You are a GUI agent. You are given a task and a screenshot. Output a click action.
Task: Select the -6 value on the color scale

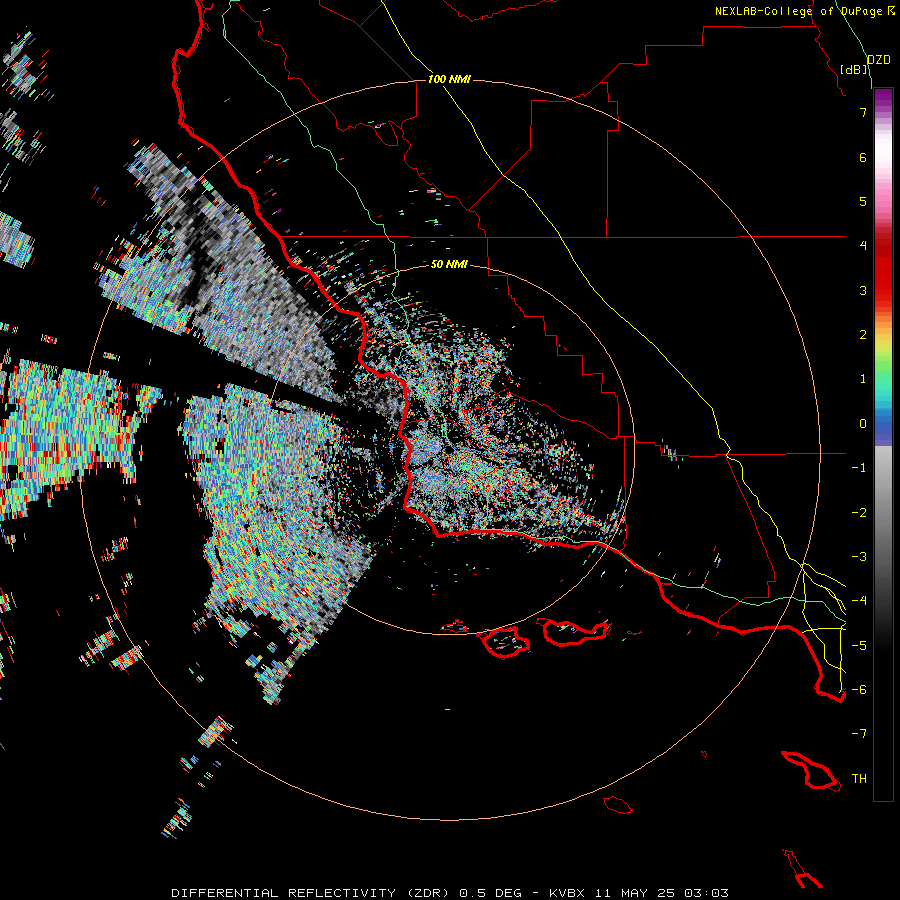(x=859, y=690)
